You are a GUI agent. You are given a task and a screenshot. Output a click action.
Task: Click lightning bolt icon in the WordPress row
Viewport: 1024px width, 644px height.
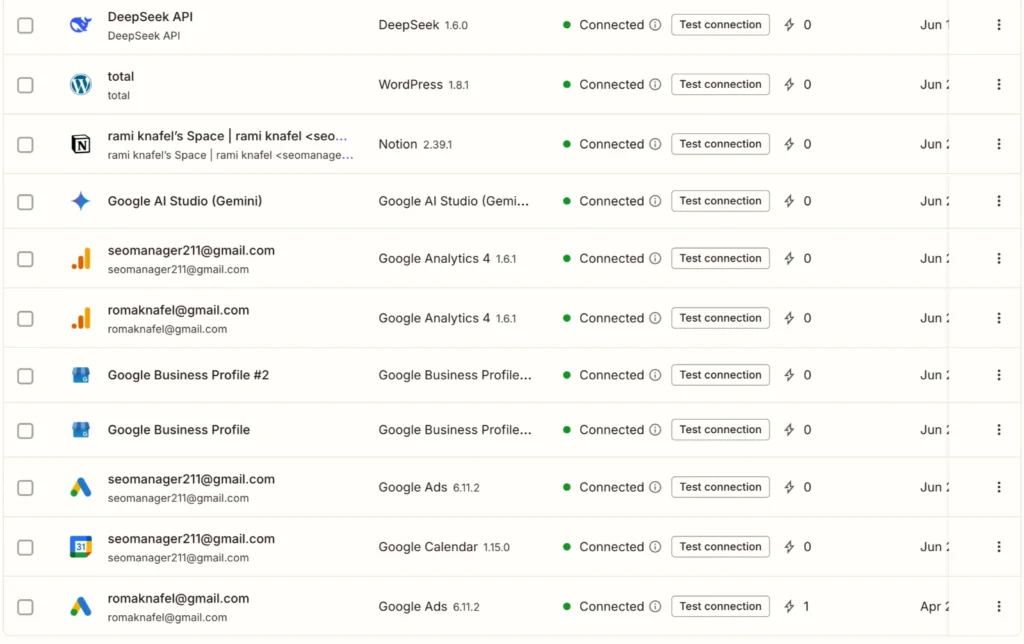(789, 84)
